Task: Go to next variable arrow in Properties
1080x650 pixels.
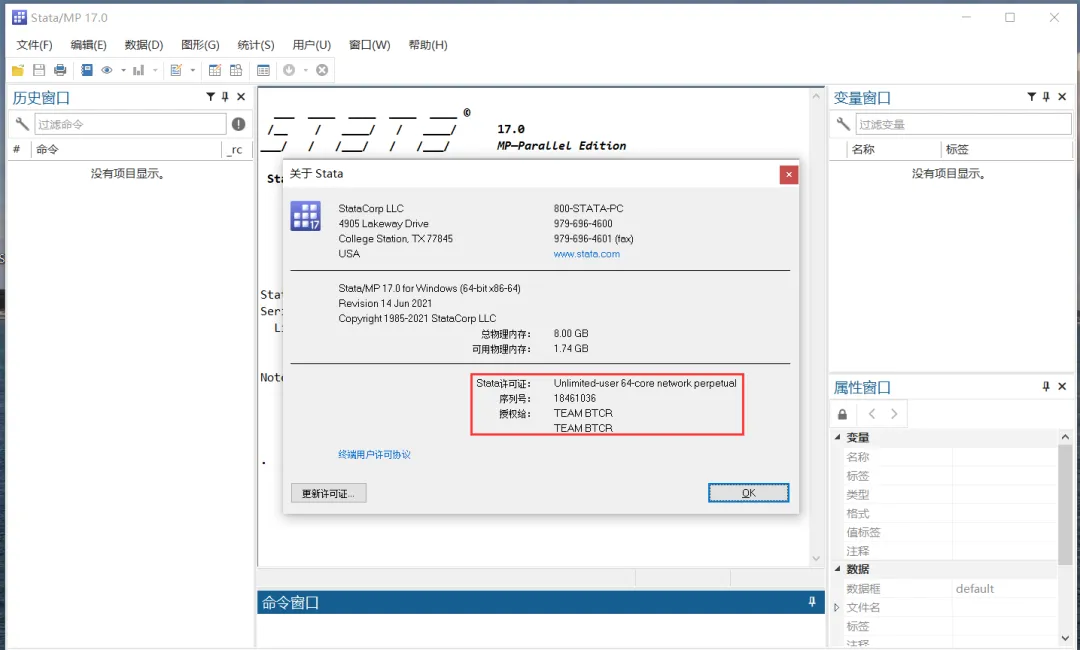Action: point(894,414)
